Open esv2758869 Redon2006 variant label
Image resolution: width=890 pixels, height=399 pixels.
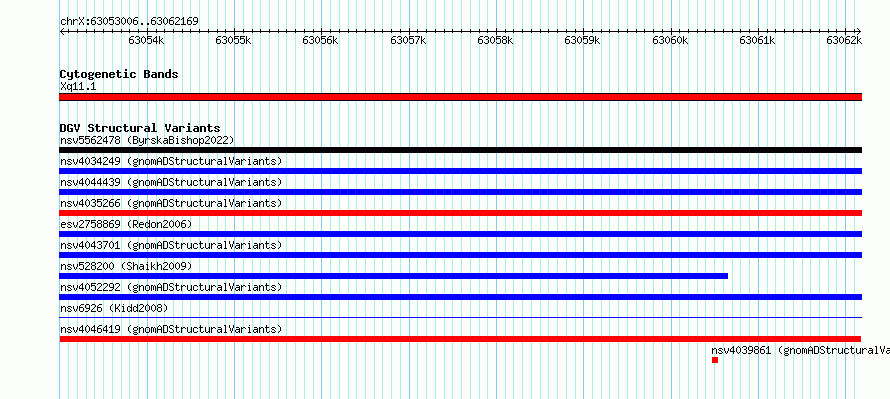click(x=126, y=224)
